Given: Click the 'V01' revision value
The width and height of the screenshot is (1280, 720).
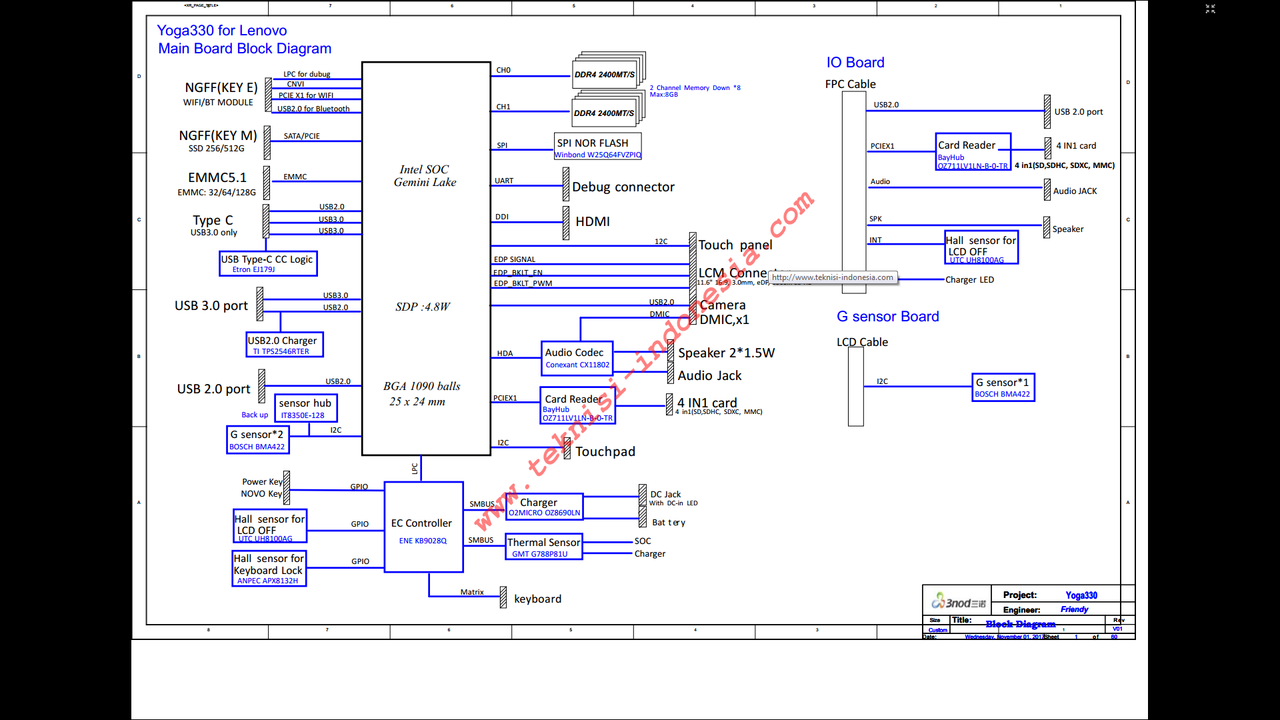Looking at the screenshot, I should tap(1117, 629).
